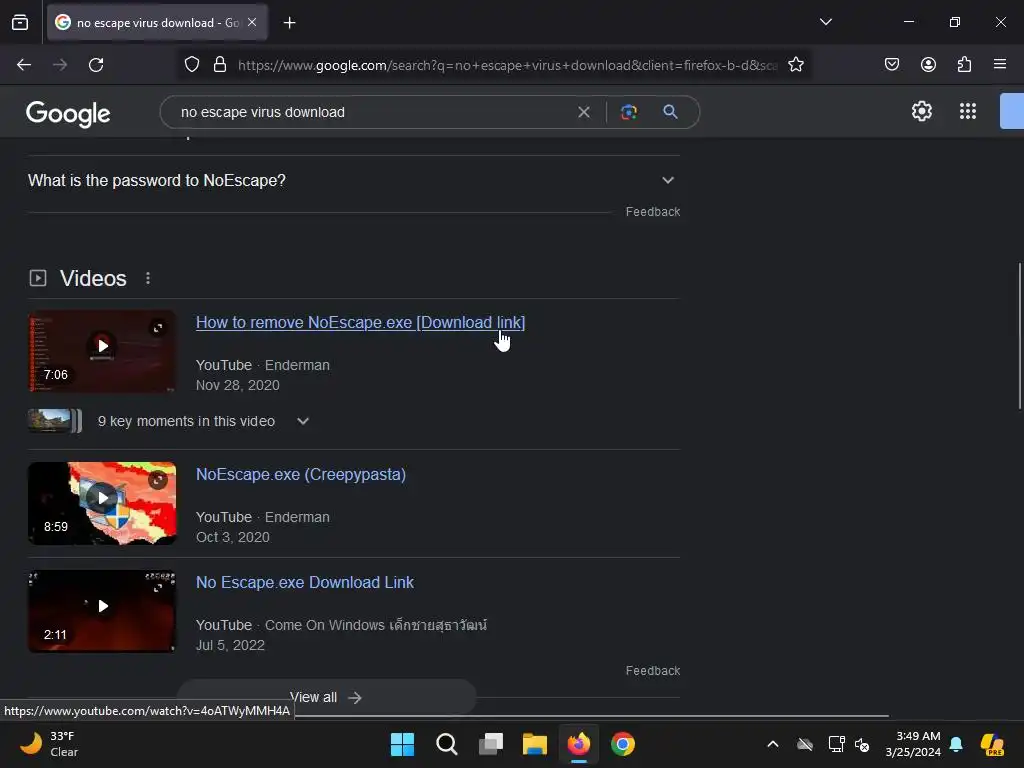The height and width of the screenshot is (768, 1024).
Task: Open weather widget showing 33°F Clear
Action: coord(49,744)
